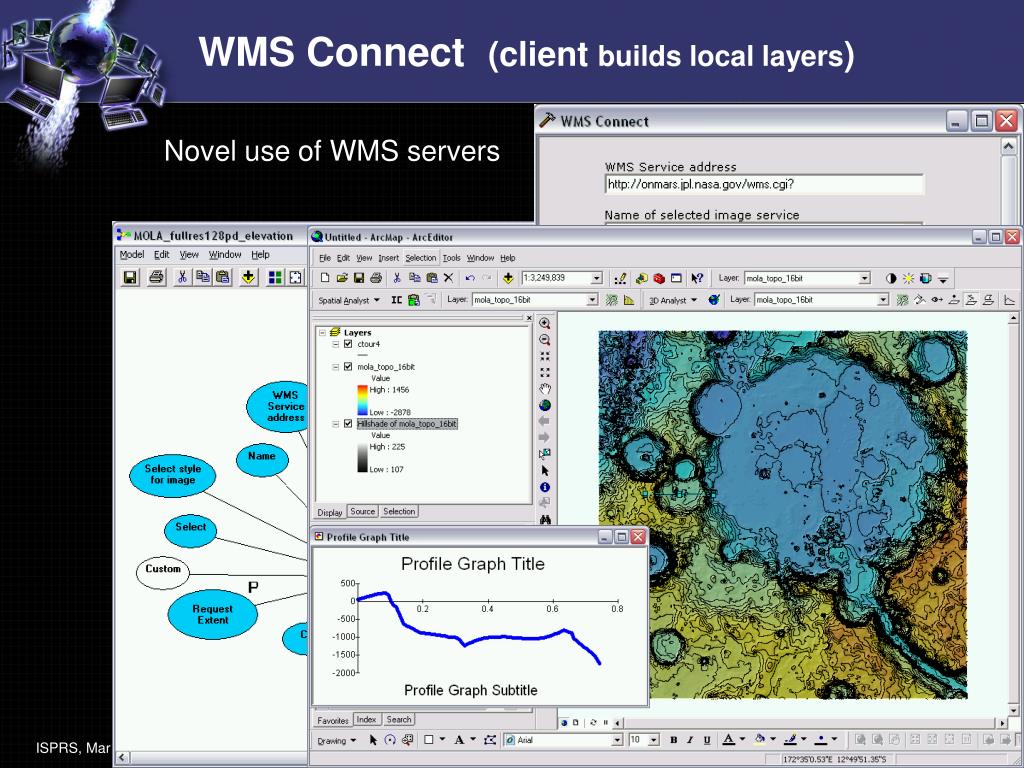Viewport: 1024px width, 768px height.
Task: Open the Selection menu in ArcMap
Action: click(421, 258)
